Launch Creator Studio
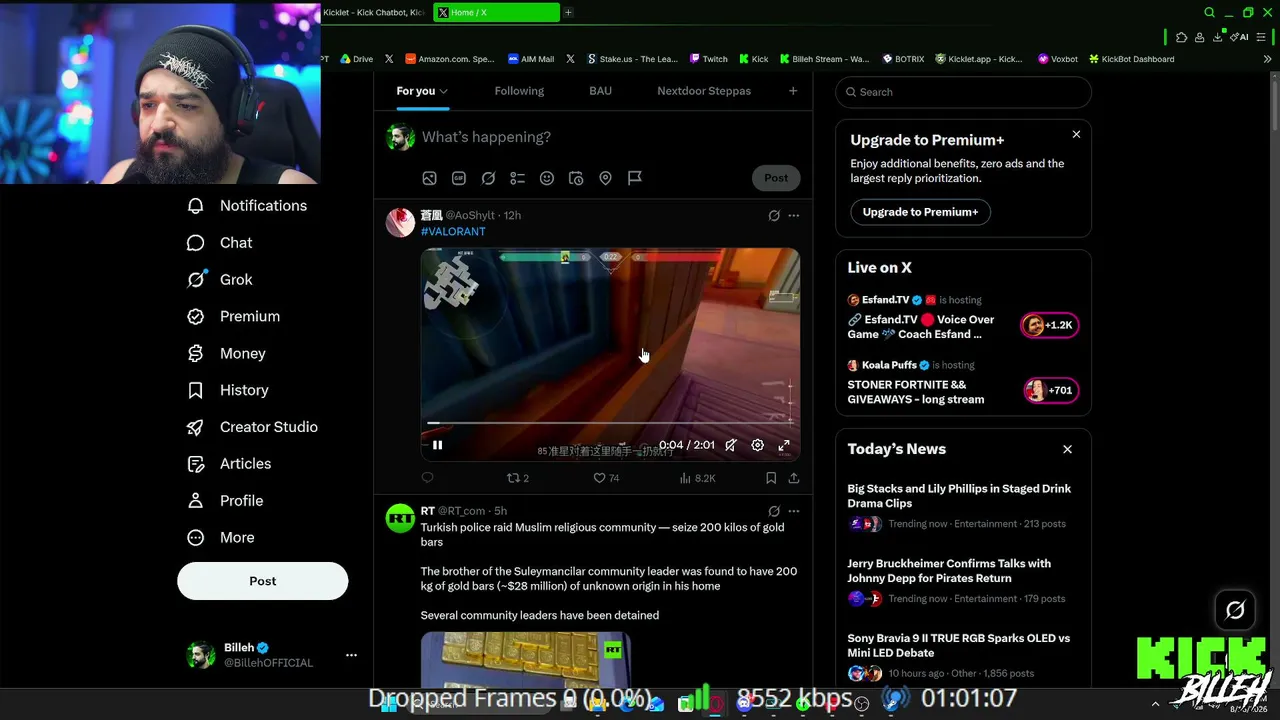The height and width of the screenshot is (720, 1280). click(x=253, y=427)
